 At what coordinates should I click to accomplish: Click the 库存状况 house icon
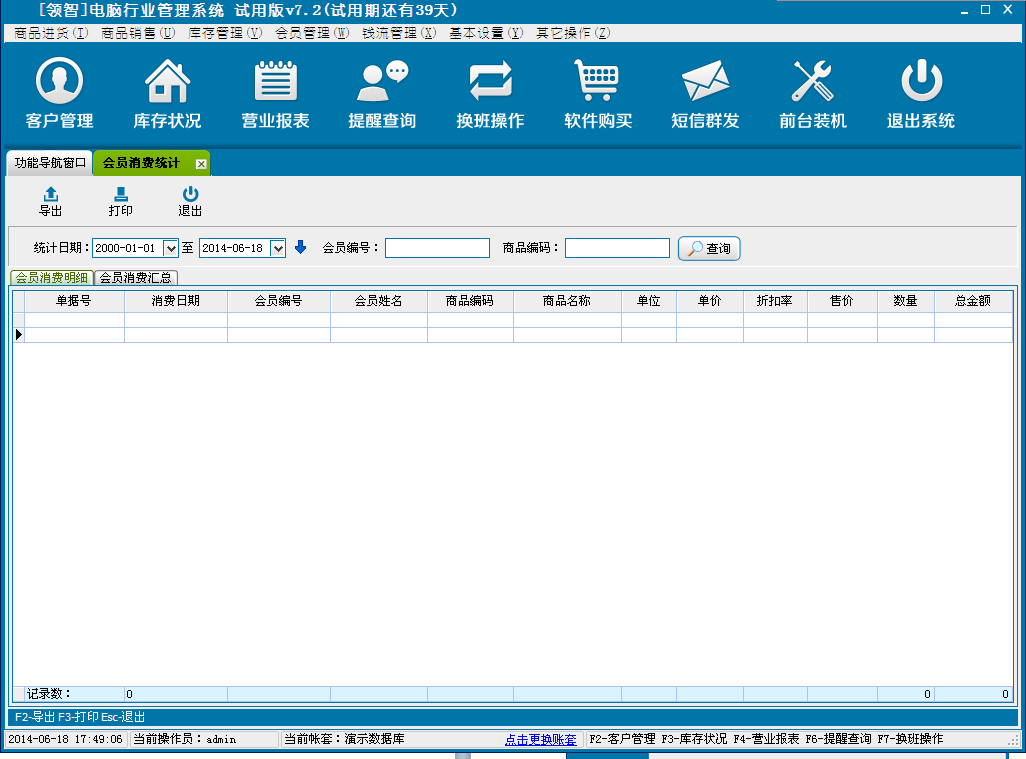167,83
